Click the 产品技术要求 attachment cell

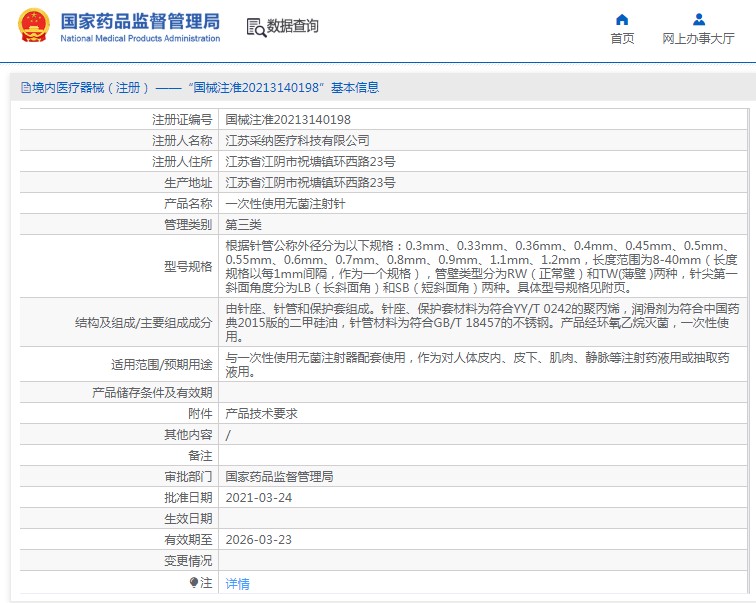[x=261, y=413]
